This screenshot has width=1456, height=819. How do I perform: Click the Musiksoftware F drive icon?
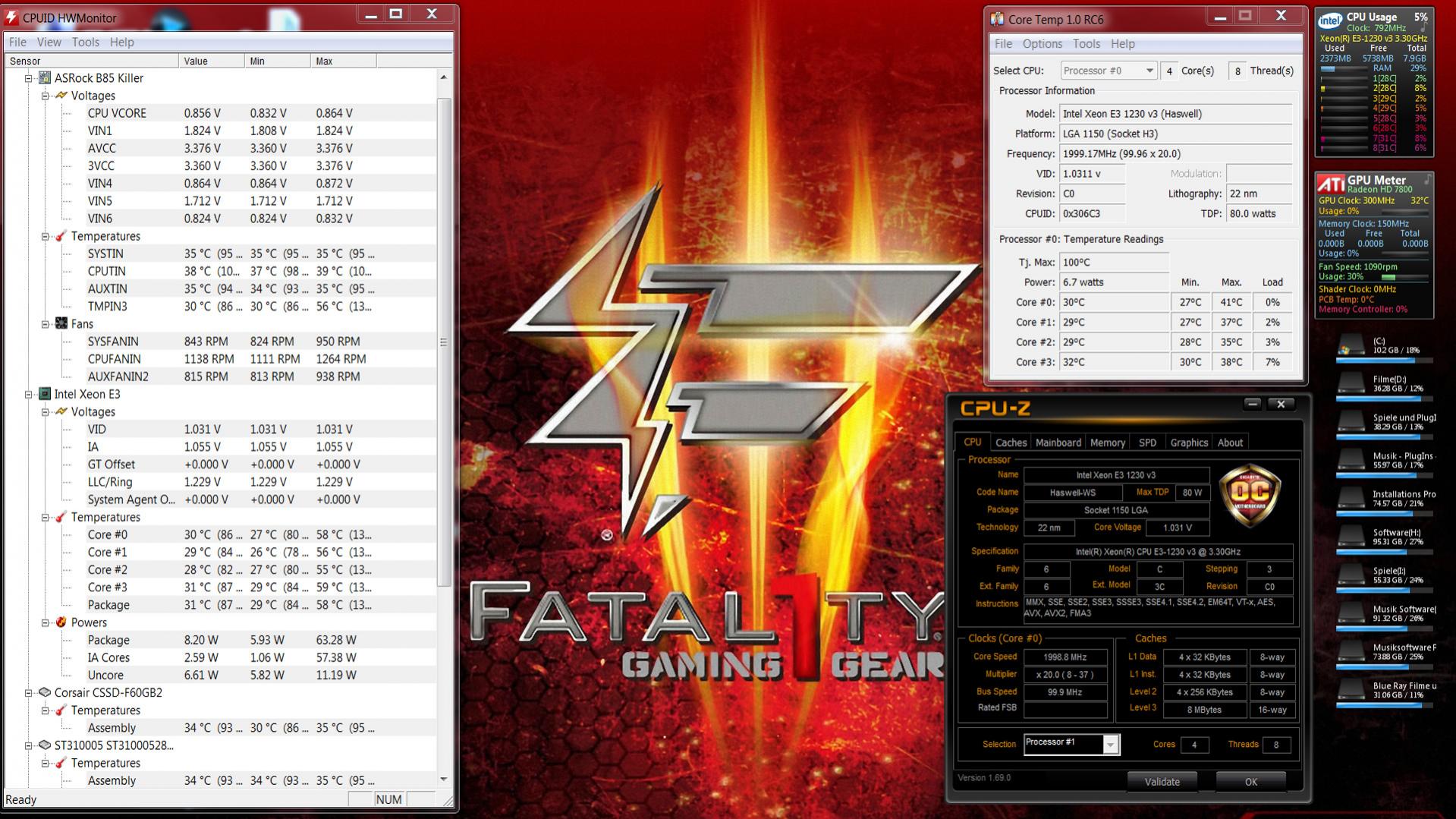tap(1351, 651)
